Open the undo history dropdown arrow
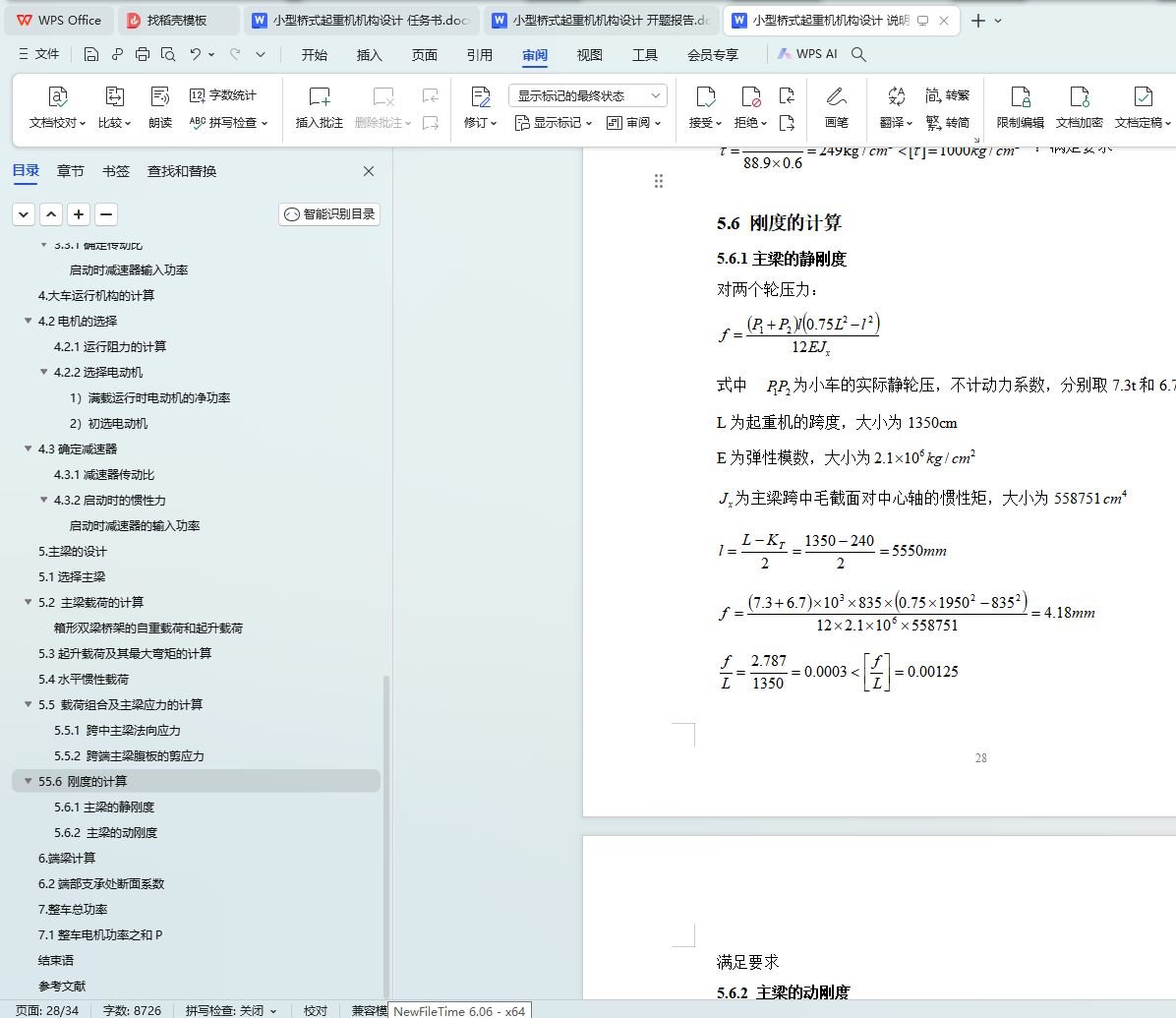The width and height of the screenshot is (1176, 1018). [211, 54]
